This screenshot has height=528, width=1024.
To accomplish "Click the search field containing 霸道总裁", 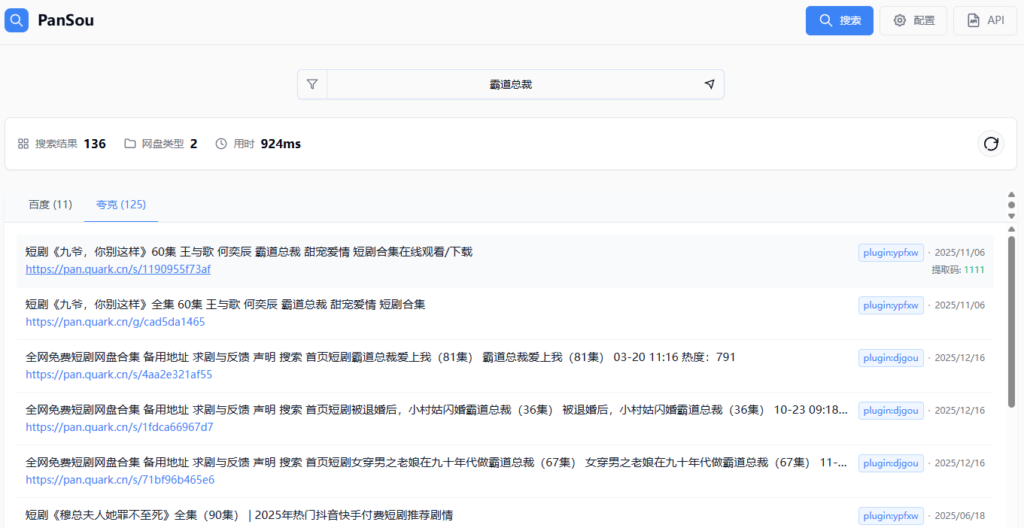I will (x=511, y=84).
